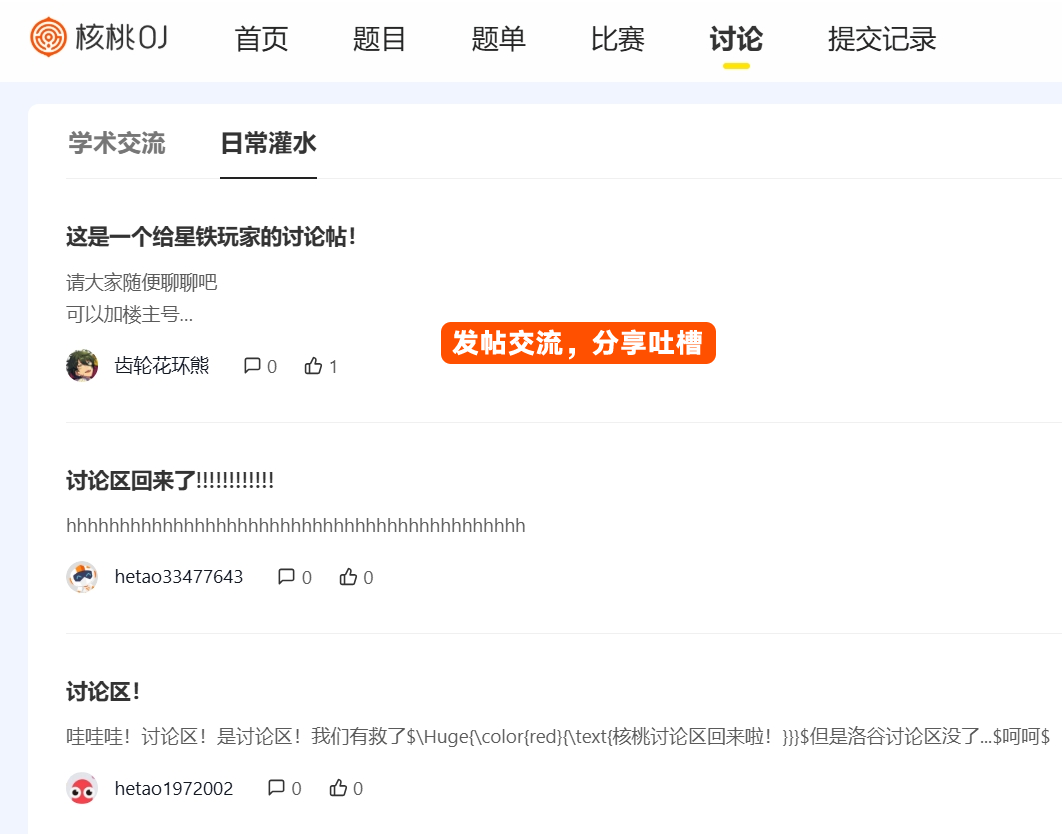Open the 题目 navigation item
The height and width of the screenshot is (834, 1062).
pyautogui.click(x=380, y=39)
